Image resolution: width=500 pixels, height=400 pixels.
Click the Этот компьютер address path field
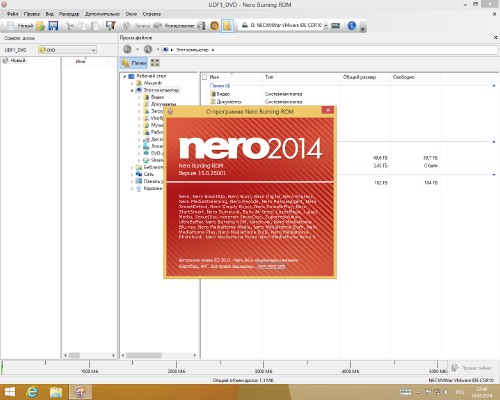pyautogui.click(x=329, y=50)
